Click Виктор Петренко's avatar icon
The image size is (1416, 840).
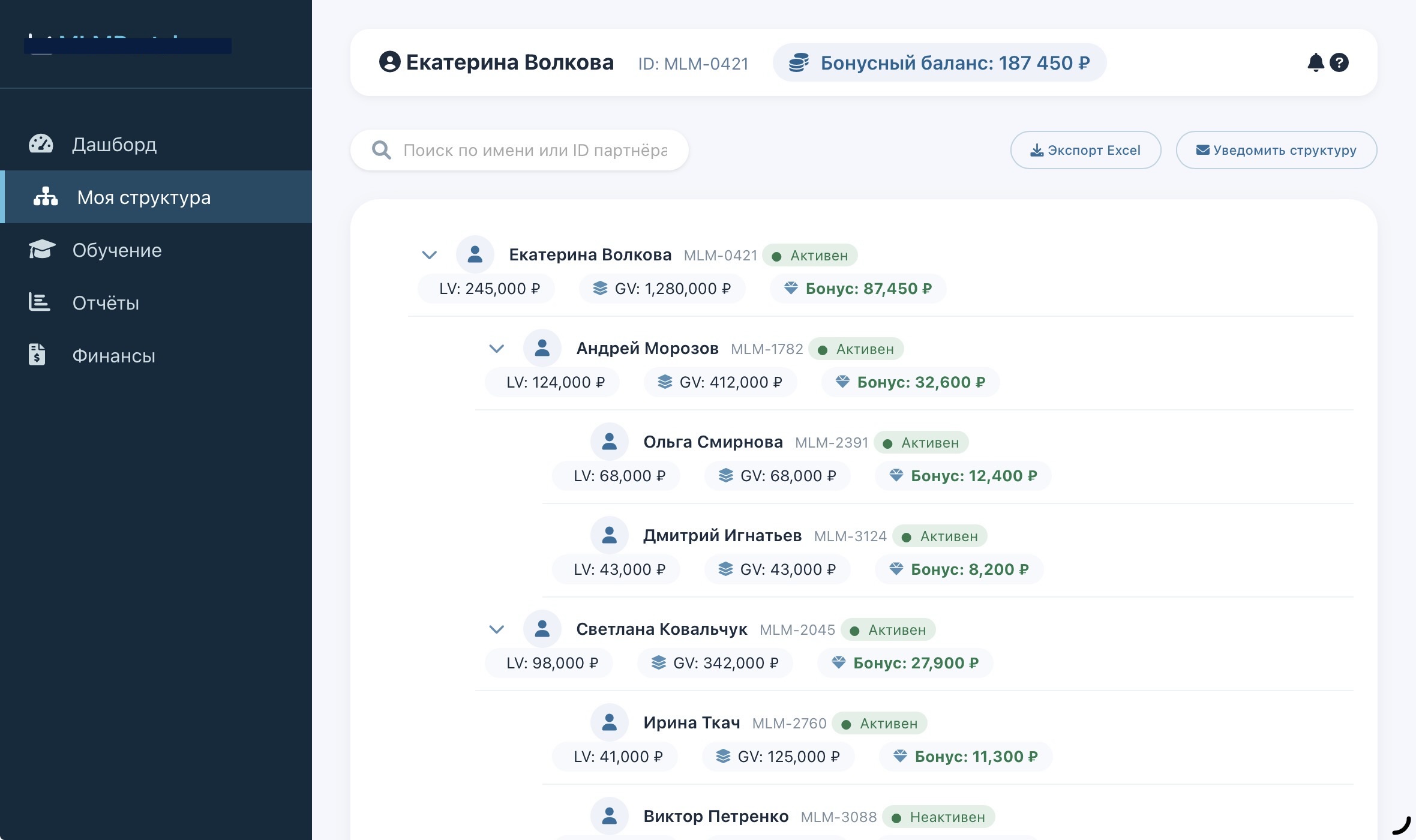tap(609, 816)
